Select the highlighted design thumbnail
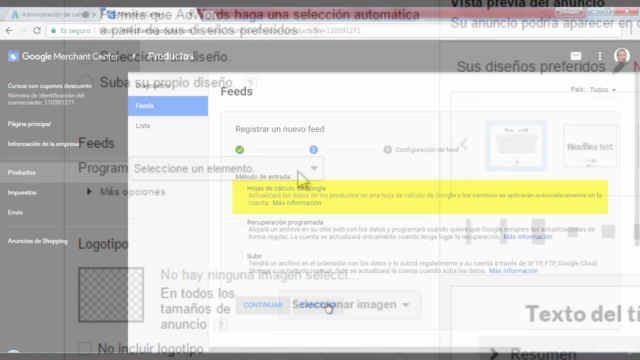This screenshot has height=360, width=640. (x=516, y=146)
